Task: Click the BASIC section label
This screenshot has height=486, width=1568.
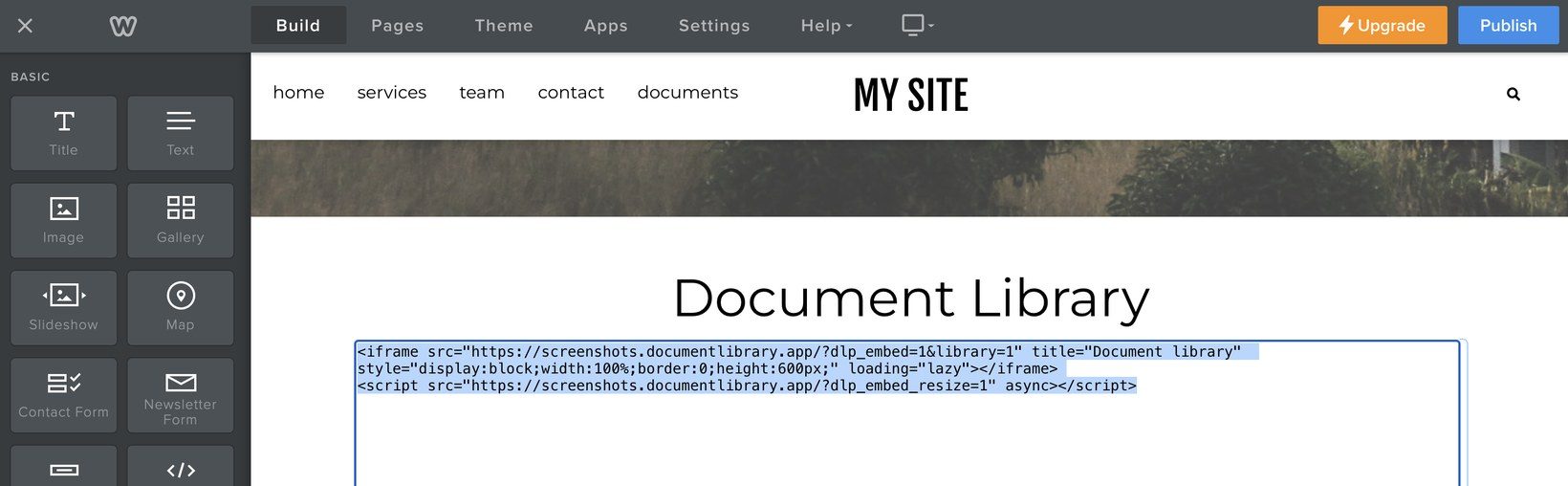Action: [x=31, y=77]
